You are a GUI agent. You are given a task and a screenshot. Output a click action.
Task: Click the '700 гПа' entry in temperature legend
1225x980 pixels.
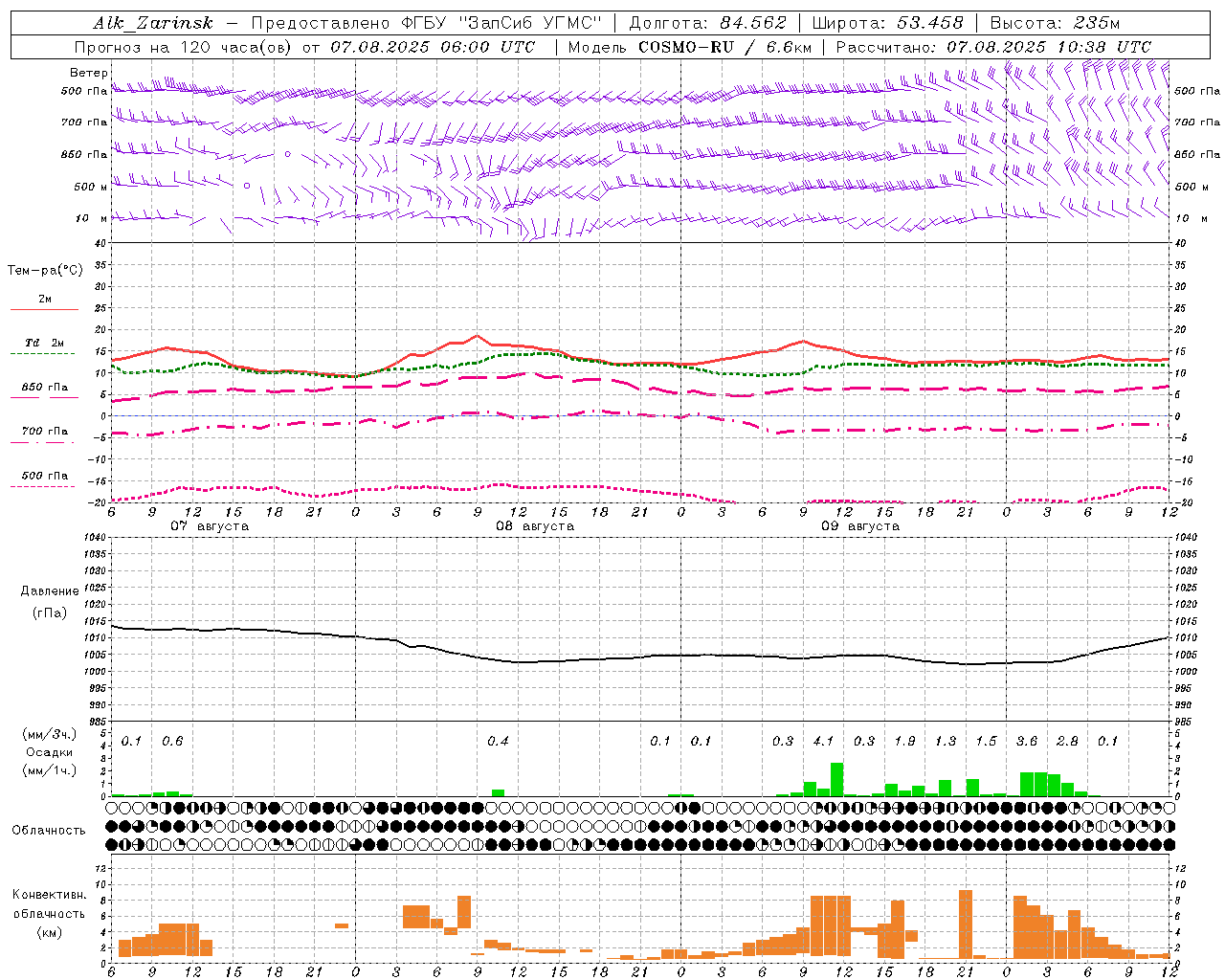pos(45,431)
